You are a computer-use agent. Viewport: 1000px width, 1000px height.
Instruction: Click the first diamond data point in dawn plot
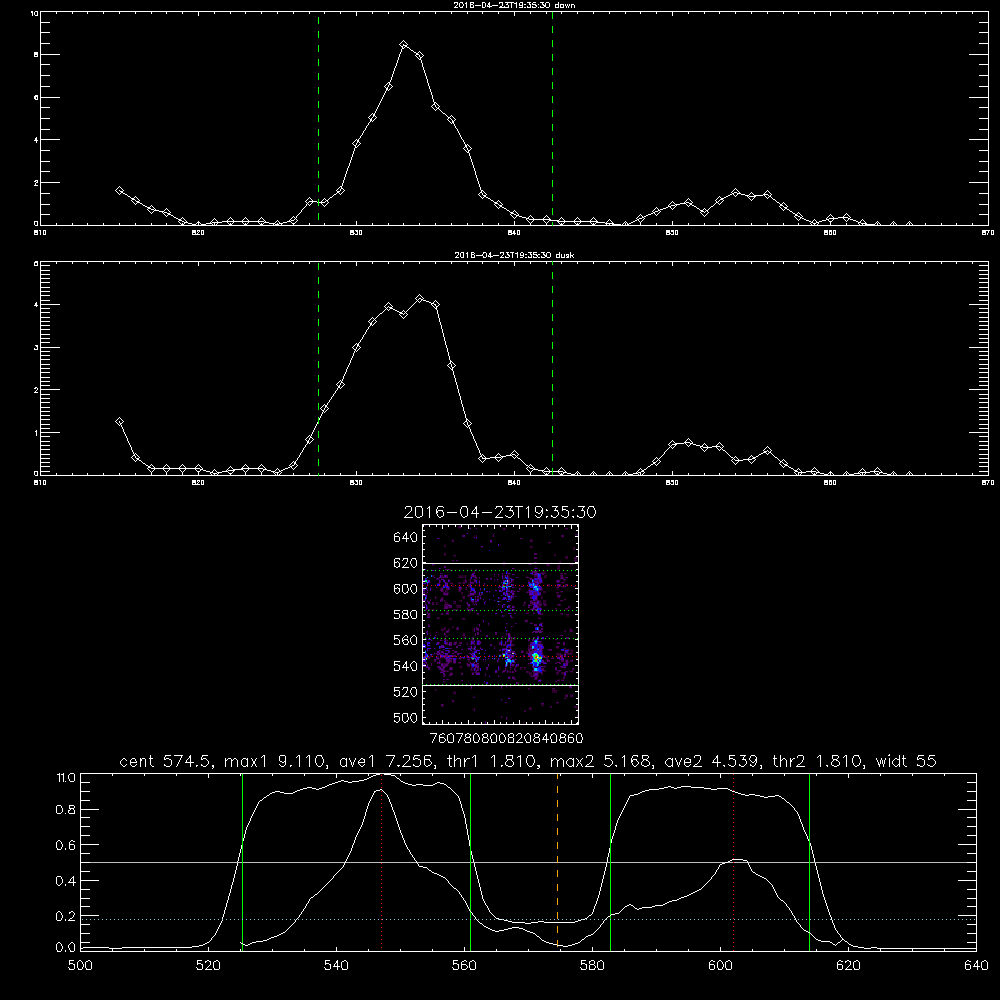coord(119,191)
